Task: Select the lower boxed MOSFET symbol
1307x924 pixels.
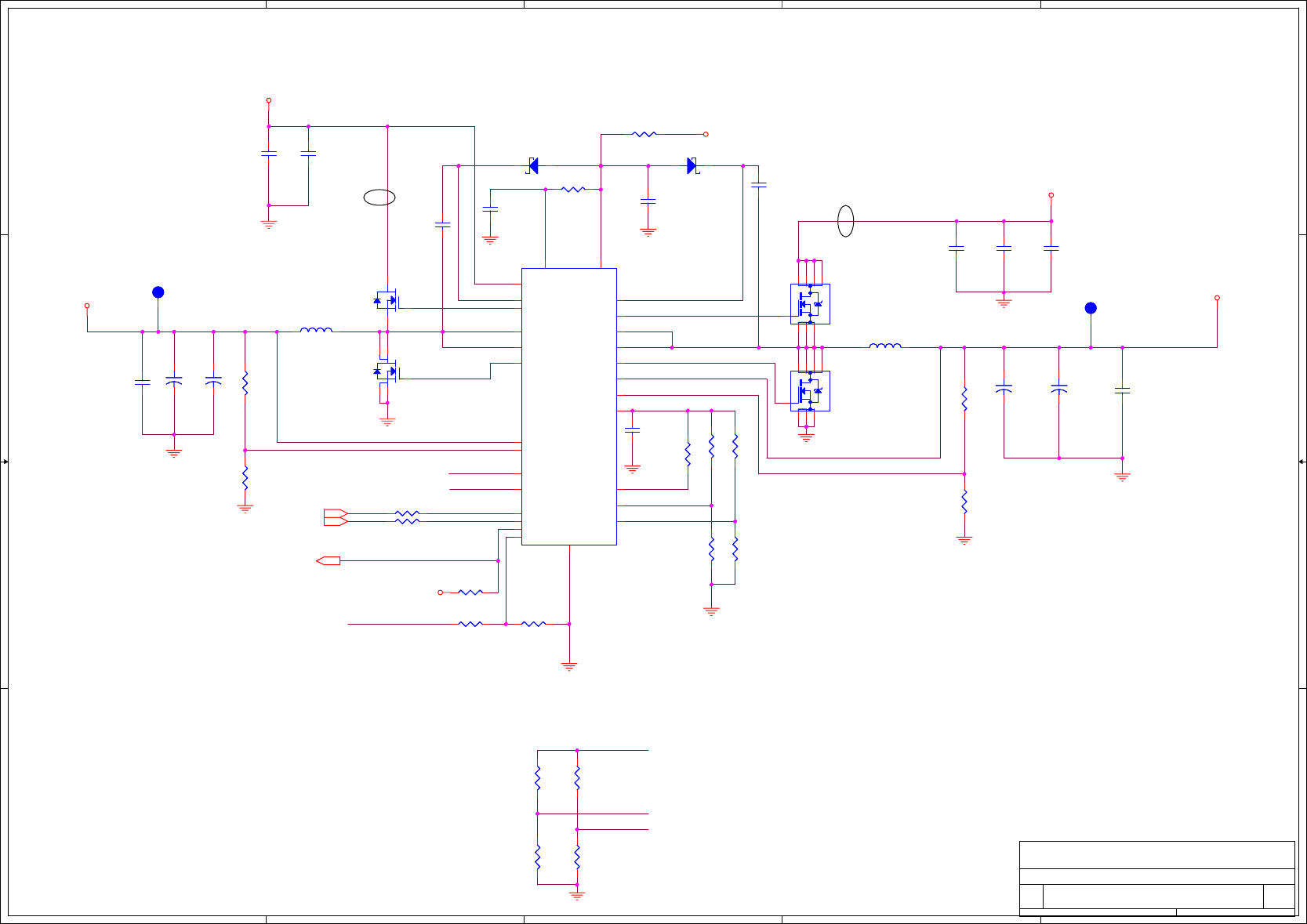Action: 810,391
